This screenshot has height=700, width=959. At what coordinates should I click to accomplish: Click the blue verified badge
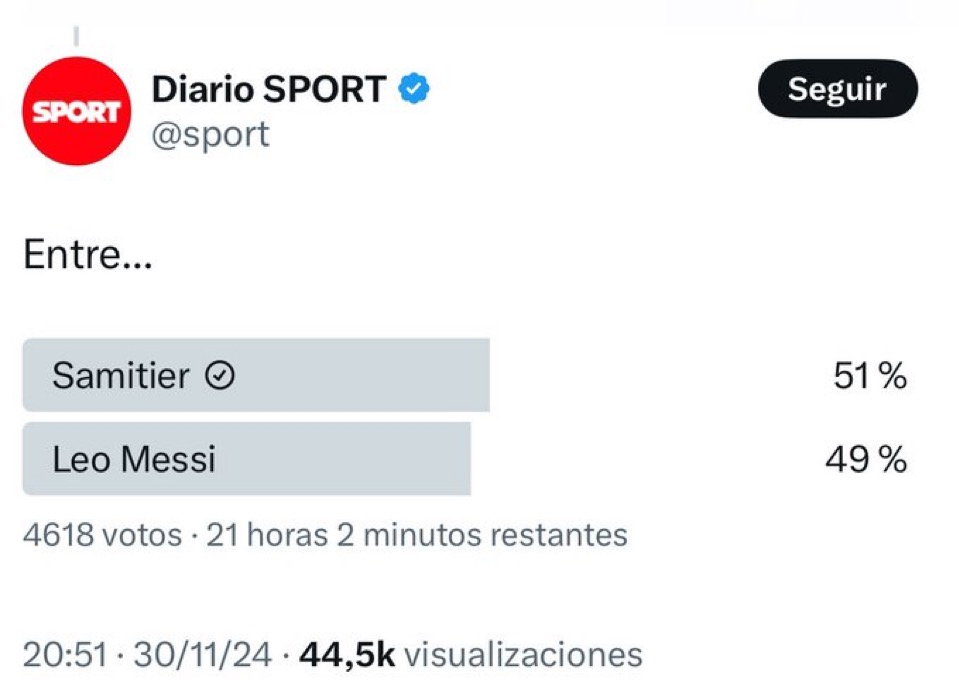(x=415, y=90)
